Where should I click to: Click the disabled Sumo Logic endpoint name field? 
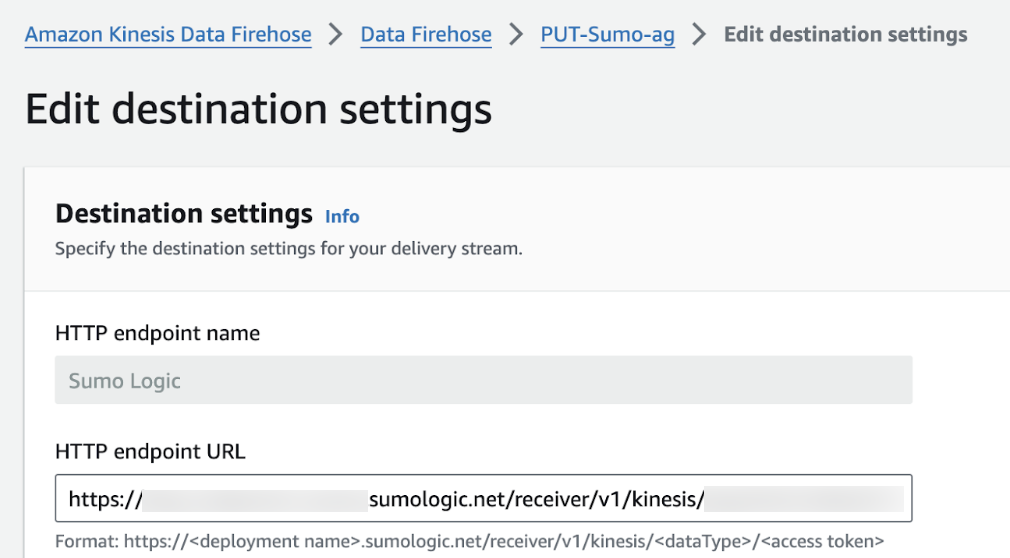coord(483,381)
